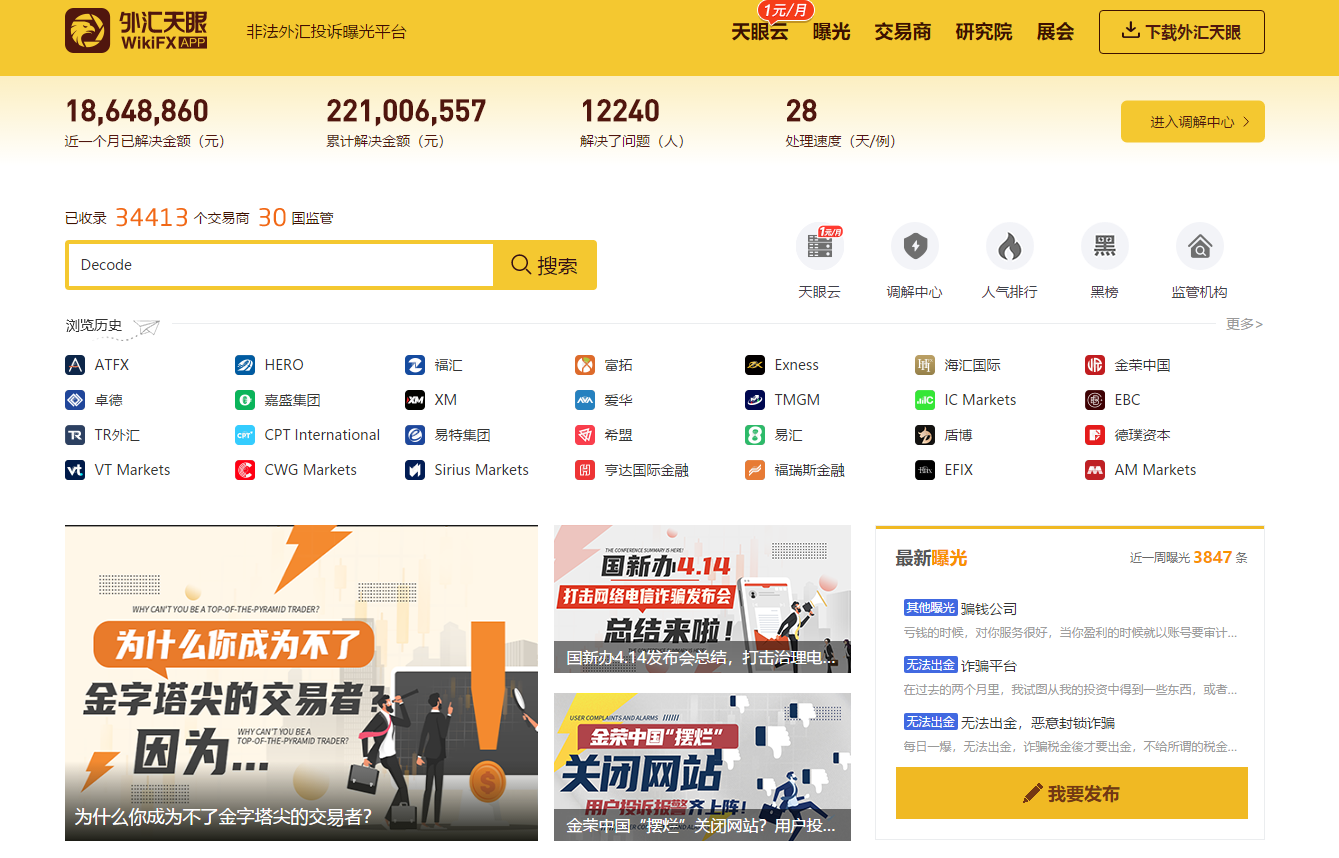The width and height of the screenshot is (1339, 858).
Task: Open the 展会 navigation item
Action: pyautogui.click(x=1055, y=32)
